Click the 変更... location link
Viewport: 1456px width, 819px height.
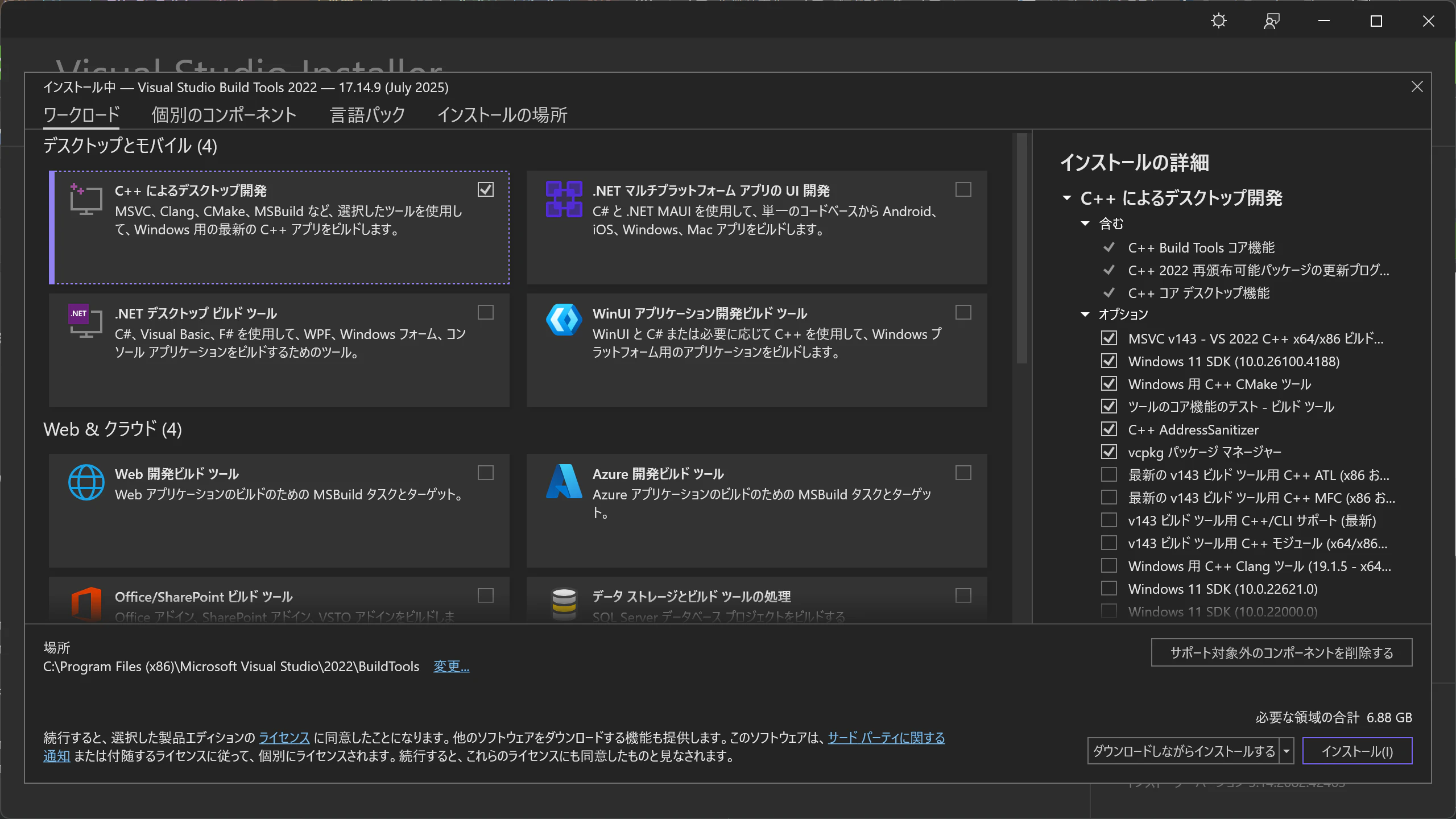452,666
